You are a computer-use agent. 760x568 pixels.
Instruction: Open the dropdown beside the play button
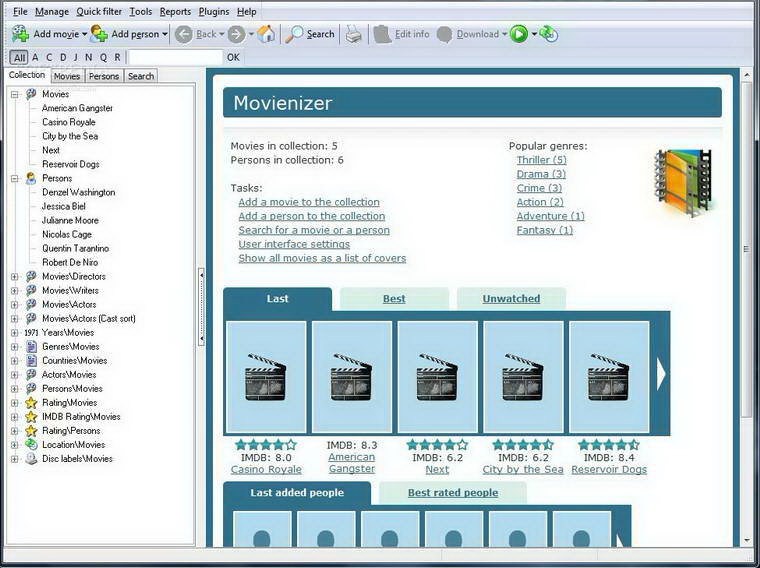(534, 34)
